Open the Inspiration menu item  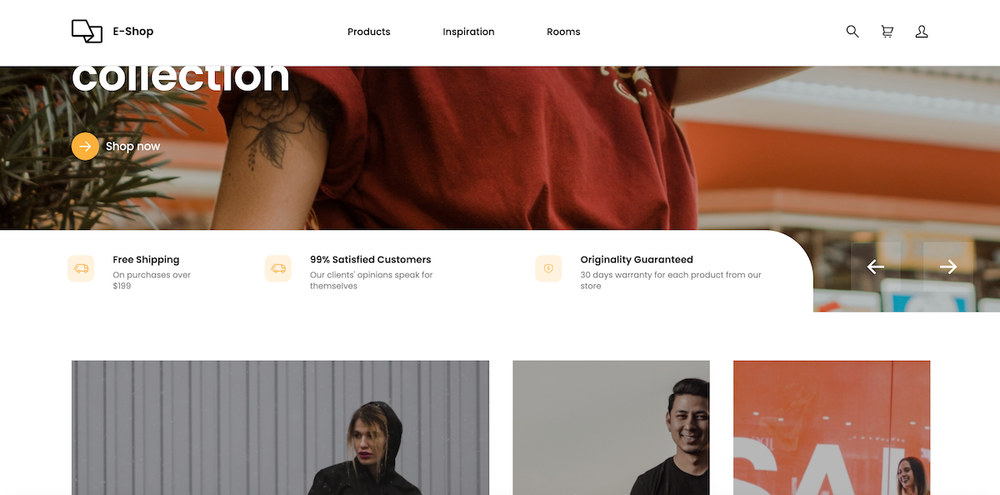468,32
